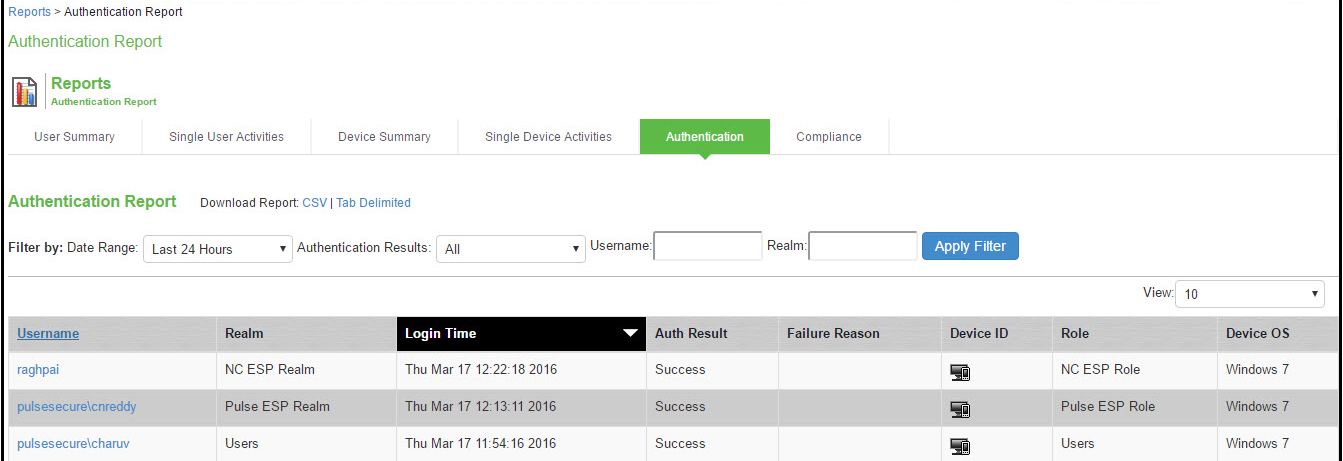Image resolution: width=1343 pixels, height=461 pixels.
Task: Download report as Tab Delimited
Action: coord(373,203)
